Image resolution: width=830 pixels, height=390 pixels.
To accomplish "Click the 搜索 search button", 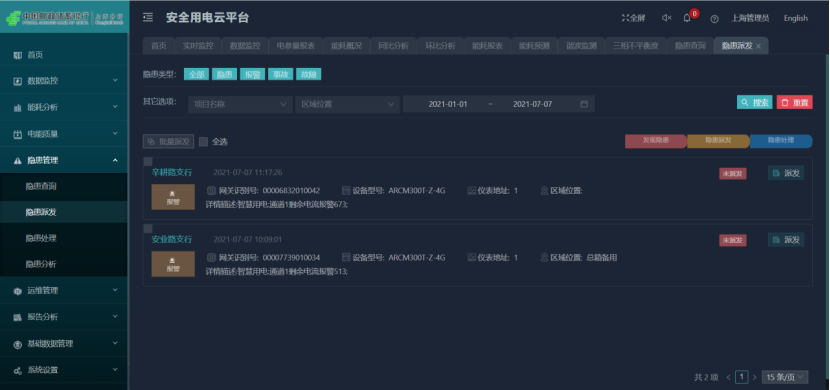I will point(754,103).
